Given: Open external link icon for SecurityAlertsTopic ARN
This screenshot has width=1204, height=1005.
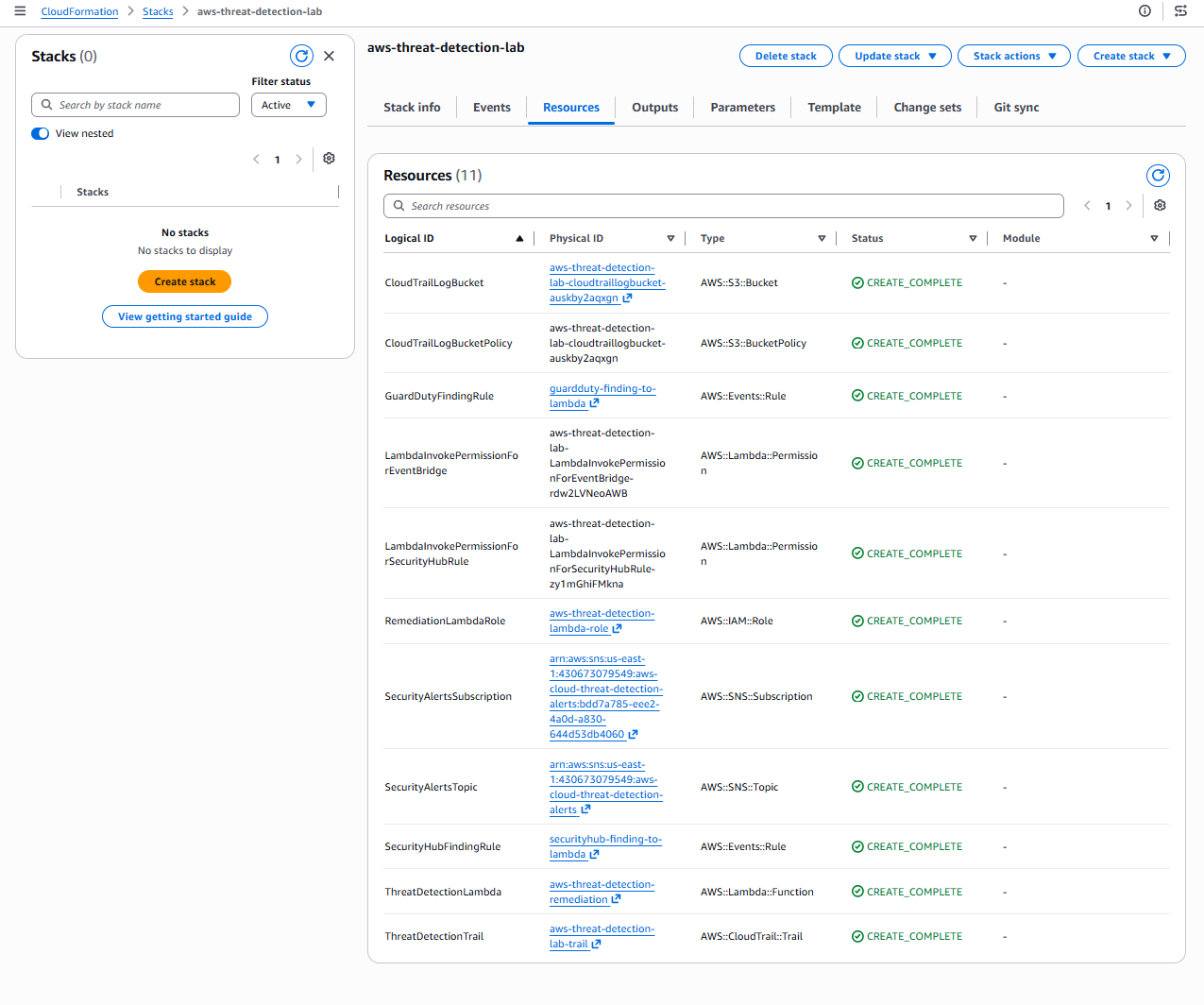Looking at the screenshot, I should click(x=585, y=810).
